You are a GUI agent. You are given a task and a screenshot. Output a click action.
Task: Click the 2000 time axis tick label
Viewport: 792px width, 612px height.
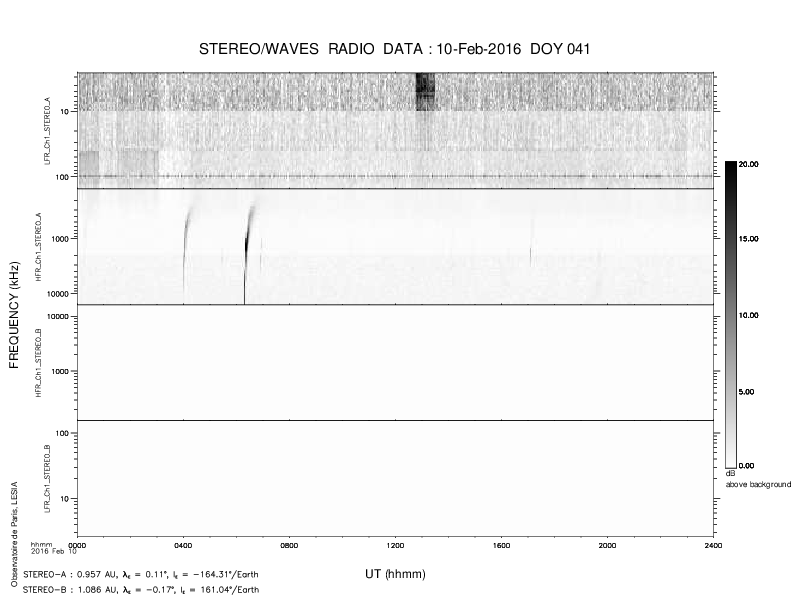coord(607,545)
